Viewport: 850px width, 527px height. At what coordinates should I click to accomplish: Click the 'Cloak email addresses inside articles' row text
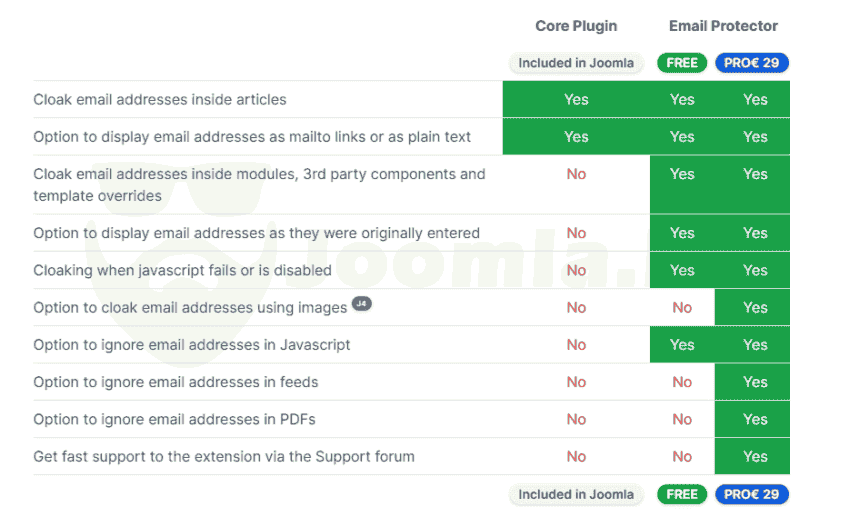click(160, 100)
